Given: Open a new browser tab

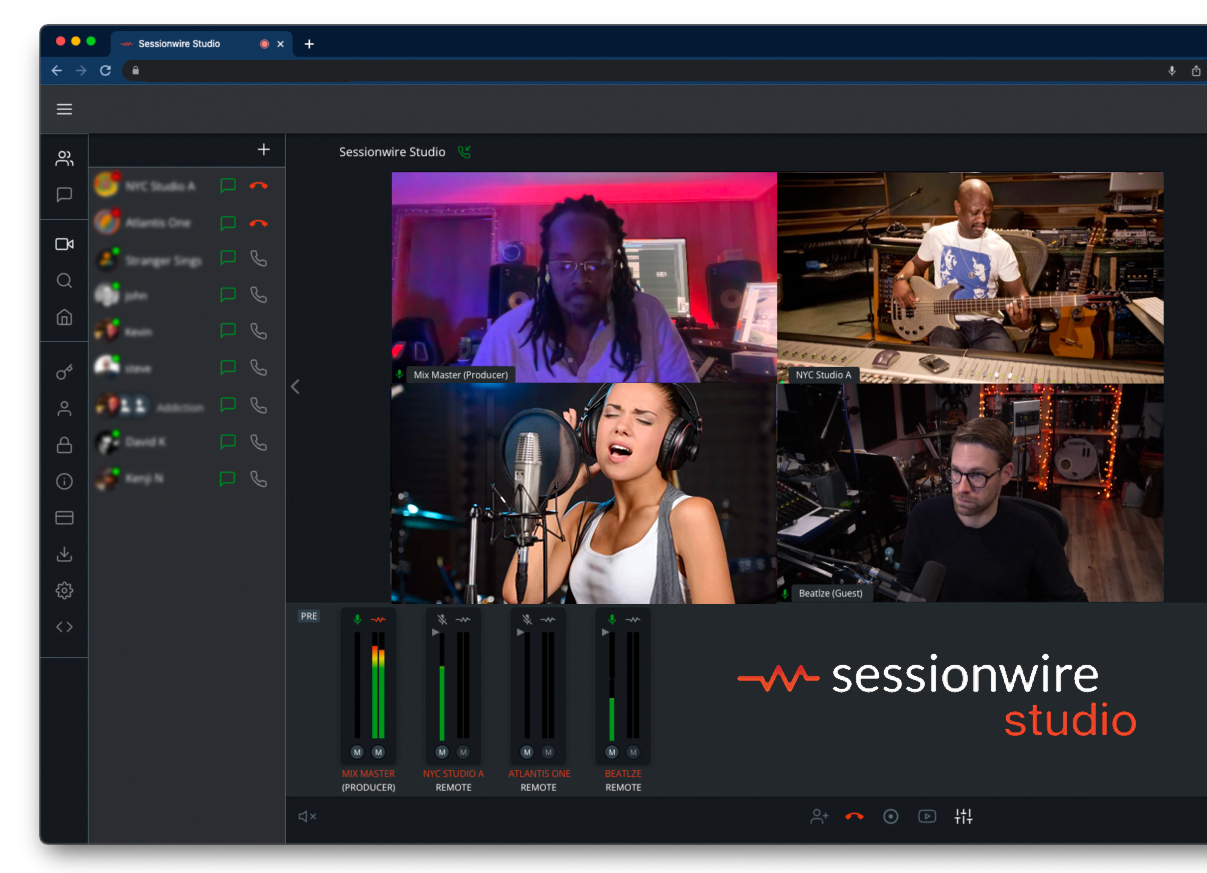Looking at the screenshot, I should (309, 44).
